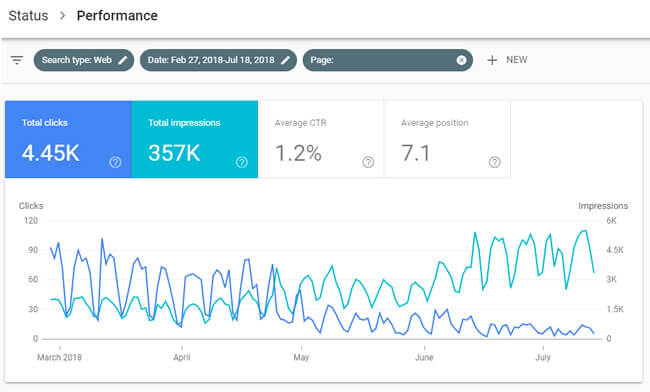
Task: Open help icon on Total impressions card
Action: (x=242, y=162)
